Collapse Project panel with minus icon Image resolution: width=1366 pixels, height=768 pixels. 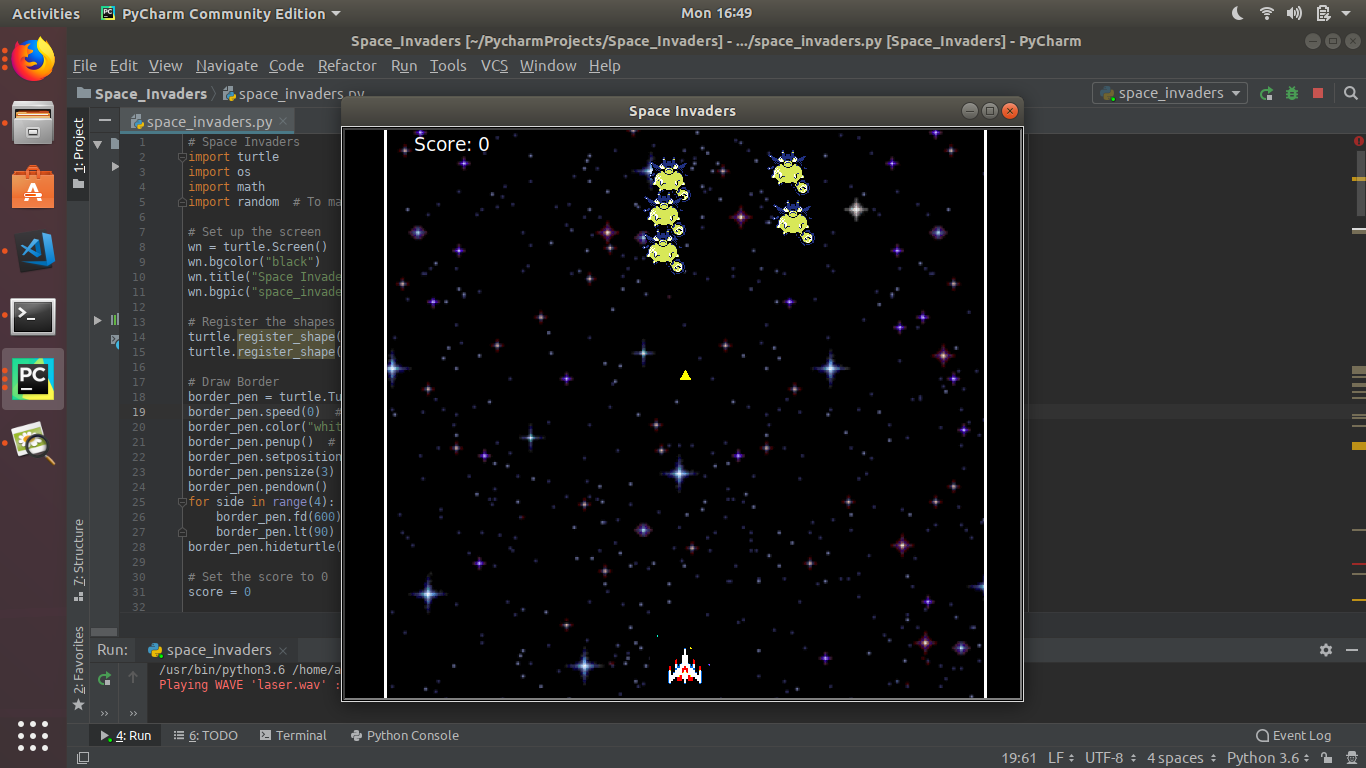pos(105,121)
